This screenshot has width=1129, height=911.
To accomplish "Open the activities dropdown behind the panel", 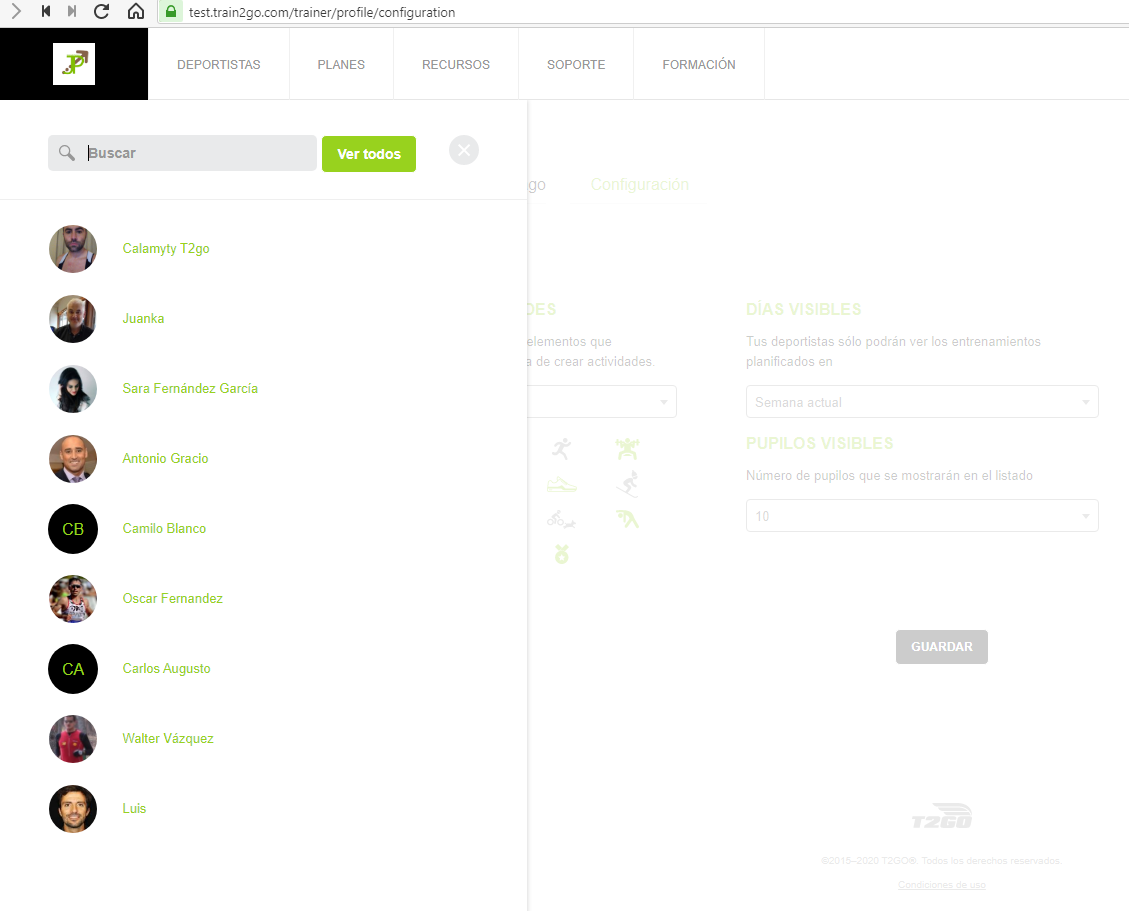I will pos(602,402).
